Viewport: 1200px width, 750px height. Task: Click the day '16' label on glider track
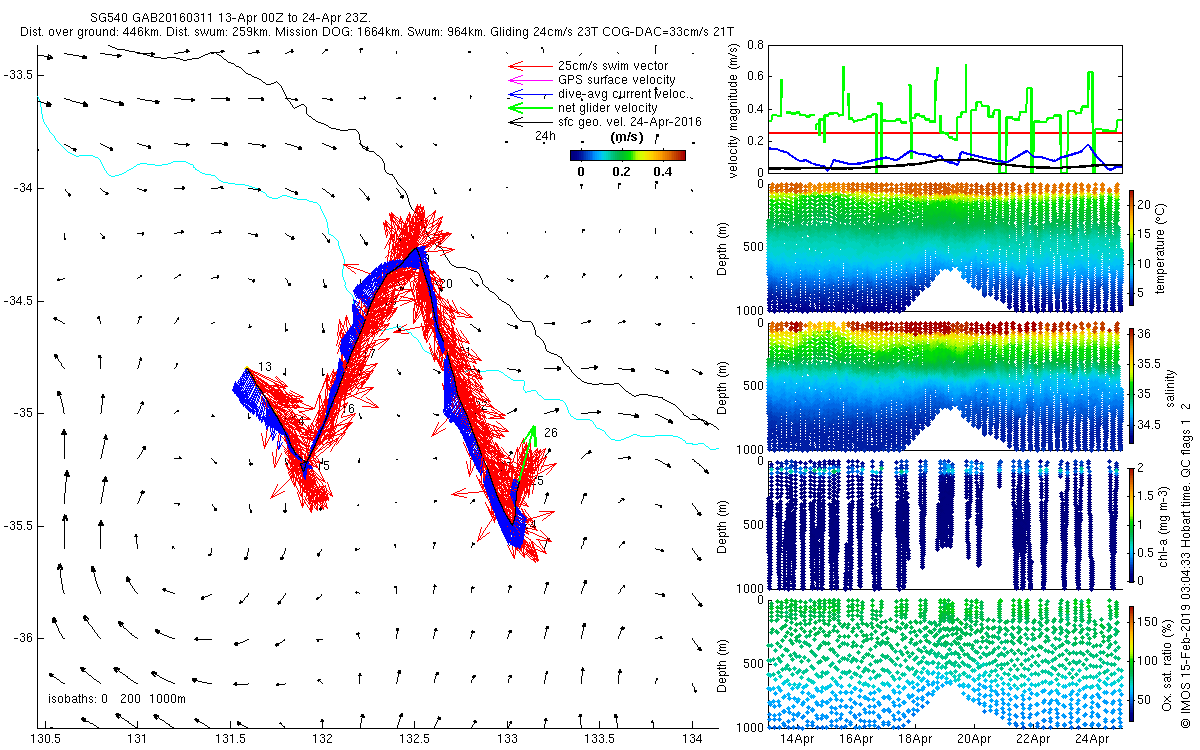(348, 409)
